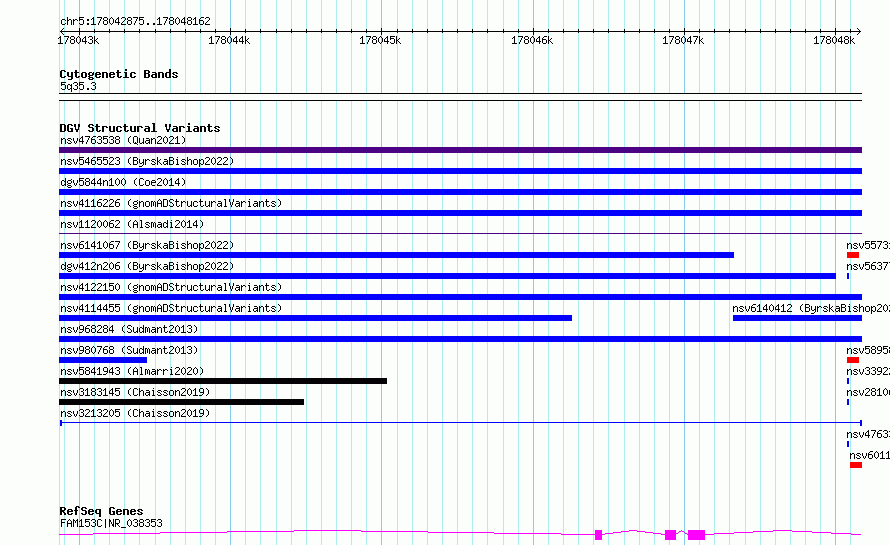Select the truncated nsv3392 label
The width and height of the screenshot is (890, 545).
868,371
